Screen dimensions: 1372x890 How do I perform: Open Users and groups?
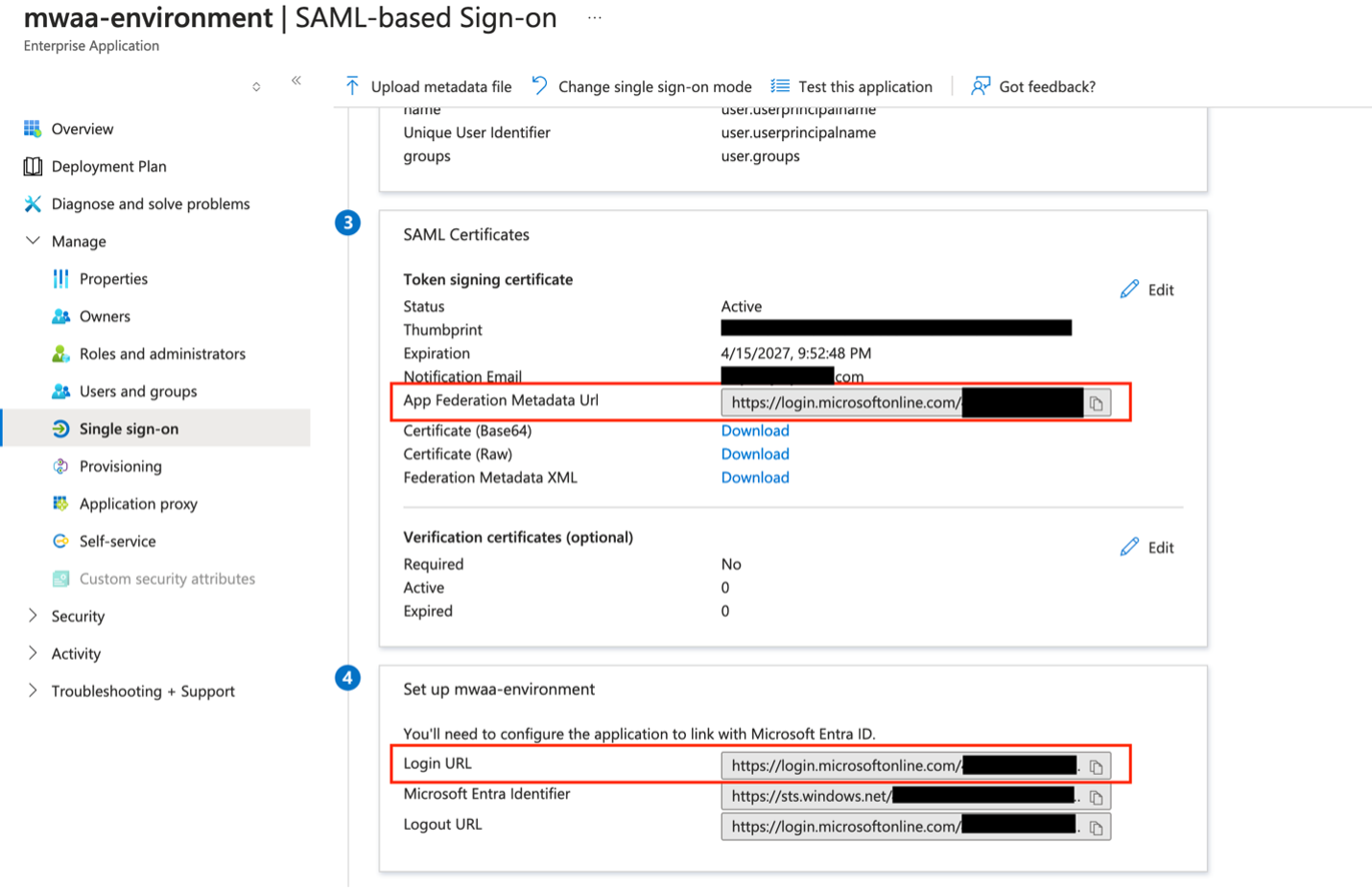(138, 390)
